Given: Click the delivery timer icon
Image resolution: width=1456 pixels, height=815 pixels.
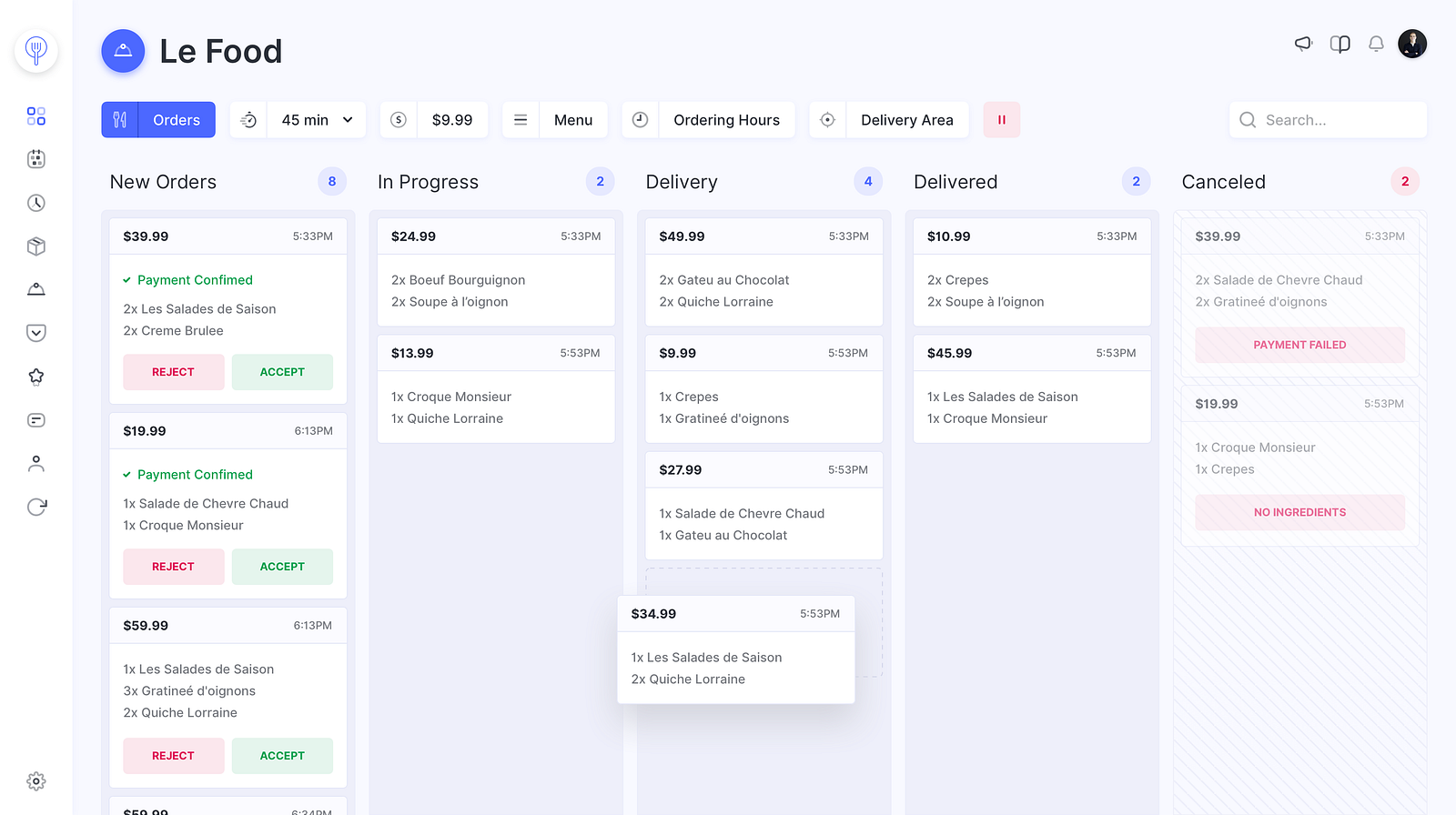Looking at the screenshot, I should 248,120.
